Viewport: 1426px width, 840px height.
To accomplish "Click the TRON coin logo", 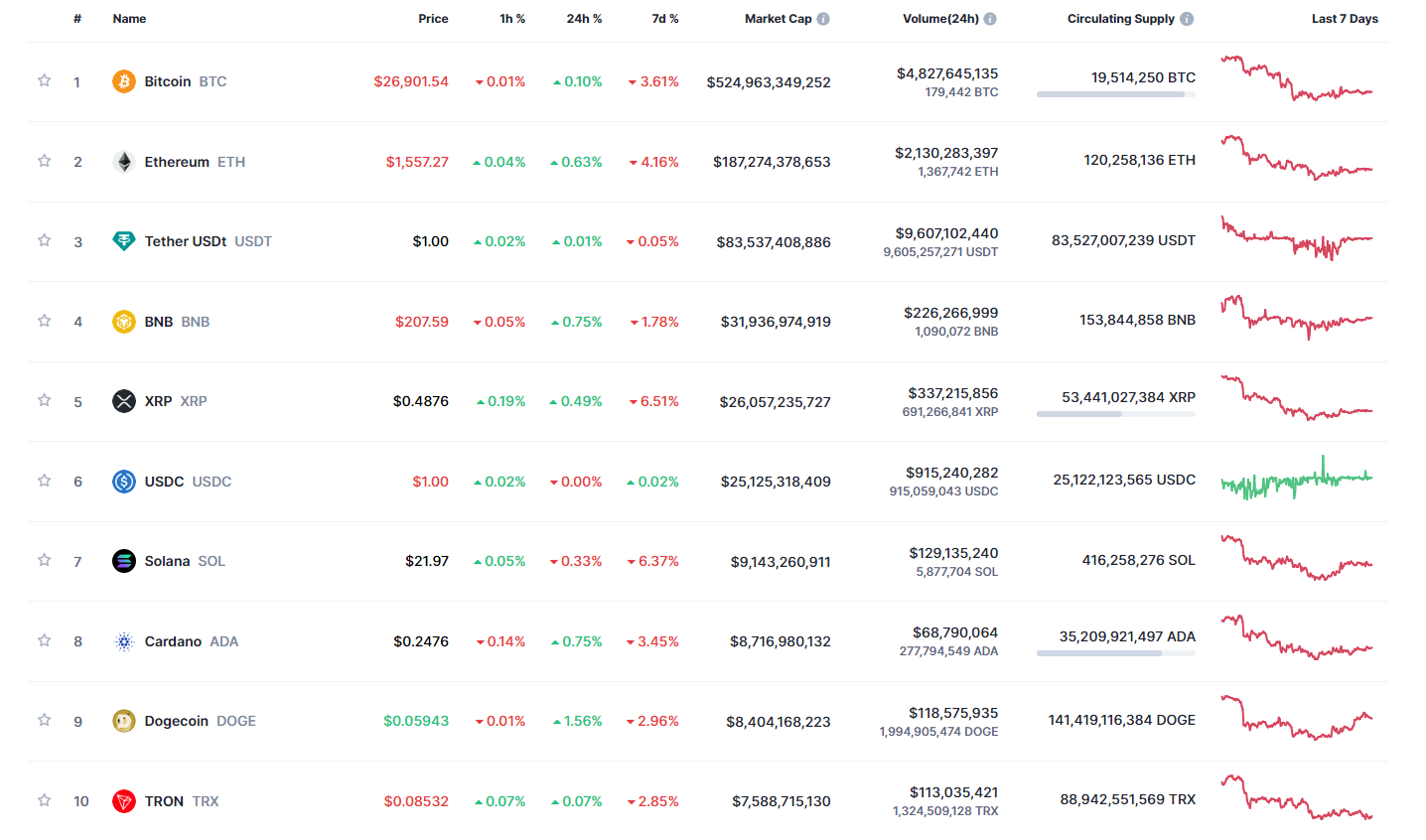I will (x=124, y=801).
